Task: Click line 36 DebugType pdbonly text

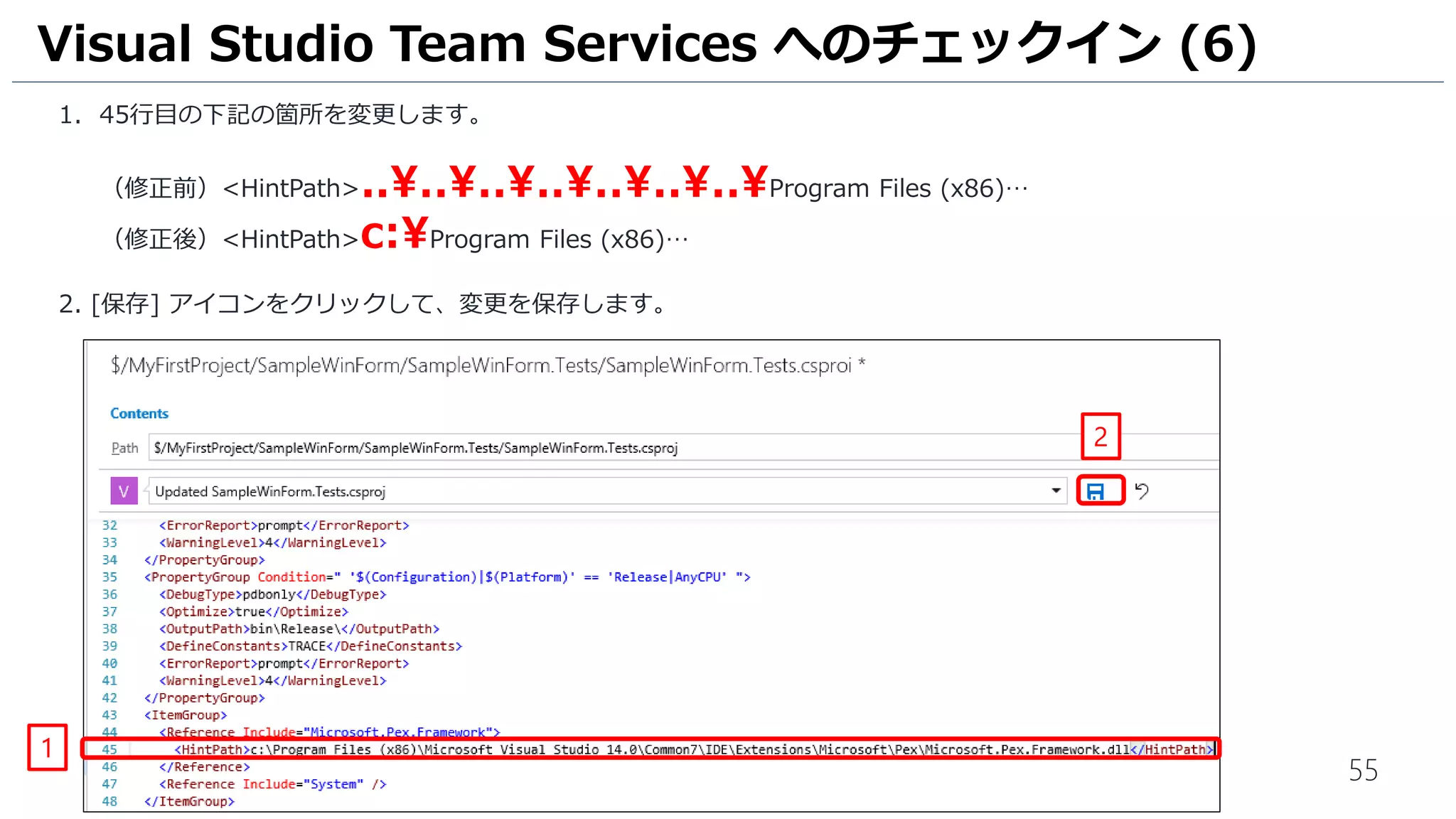Action: pos(272,594)
